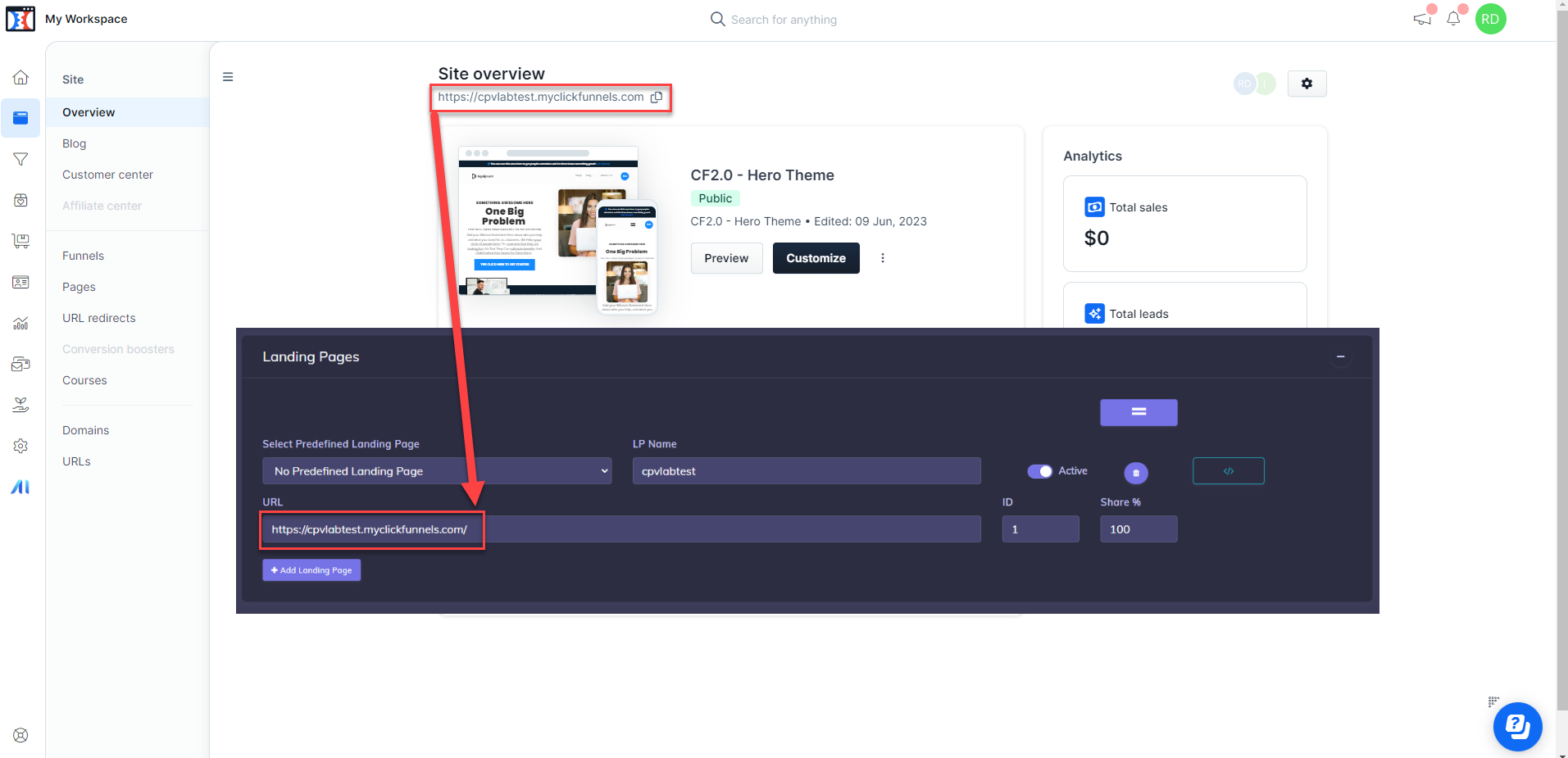Click the Share % input field
Viewport: 1568px width, 758px height.
(x=1139, y=529)
